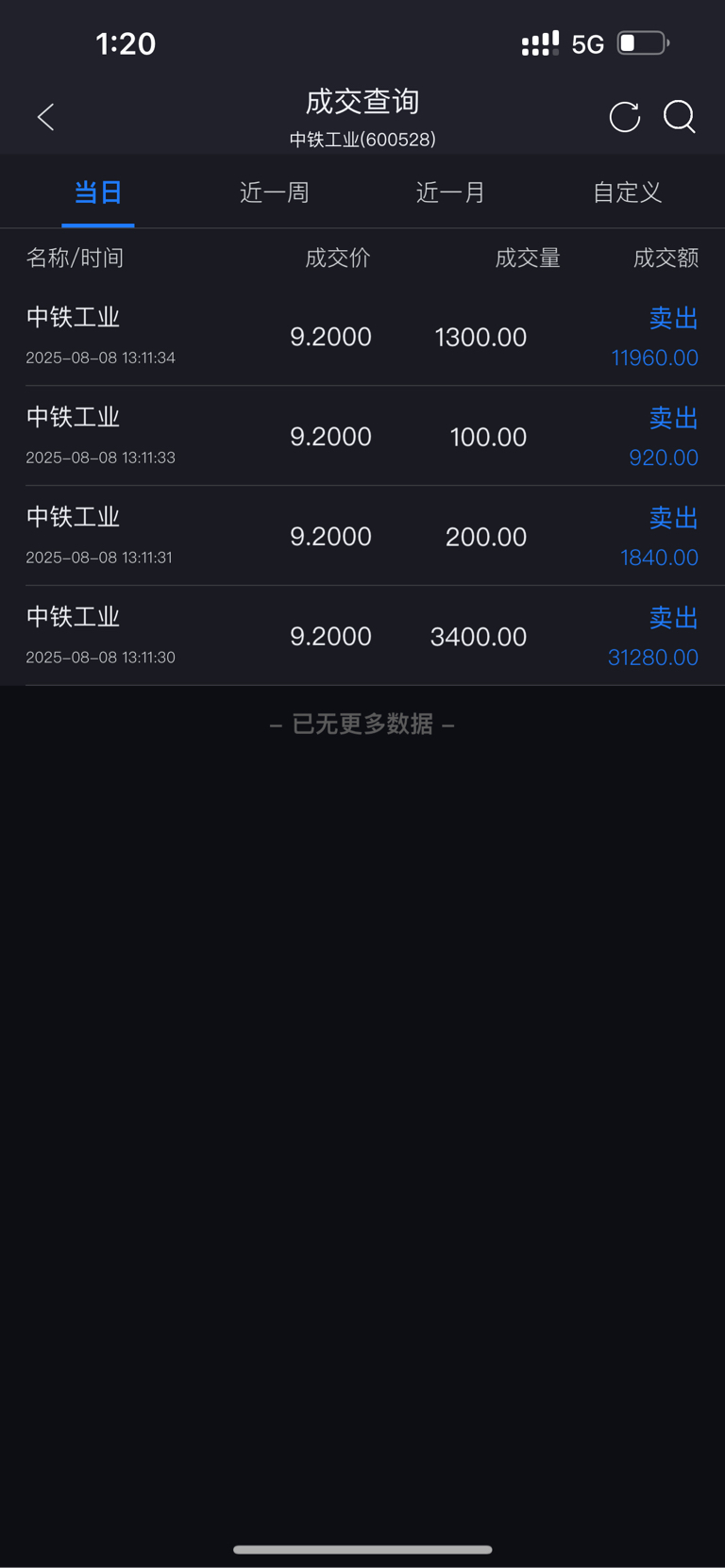Screen dimensions: 725x1568
Task: Refresh the trade query list
Action: [x=624, y=117]
